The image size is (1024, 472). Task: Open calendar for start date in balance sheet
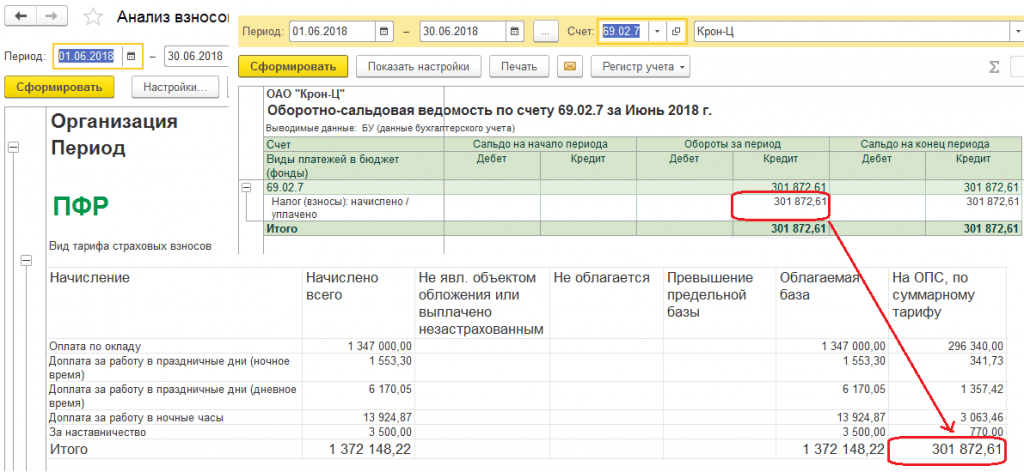386,31
